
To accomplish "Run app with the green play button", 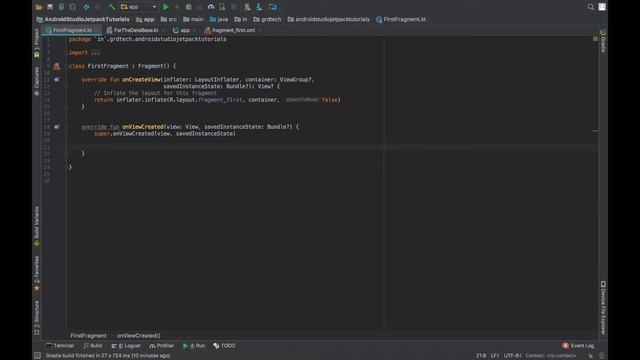I will pos(166,7).
